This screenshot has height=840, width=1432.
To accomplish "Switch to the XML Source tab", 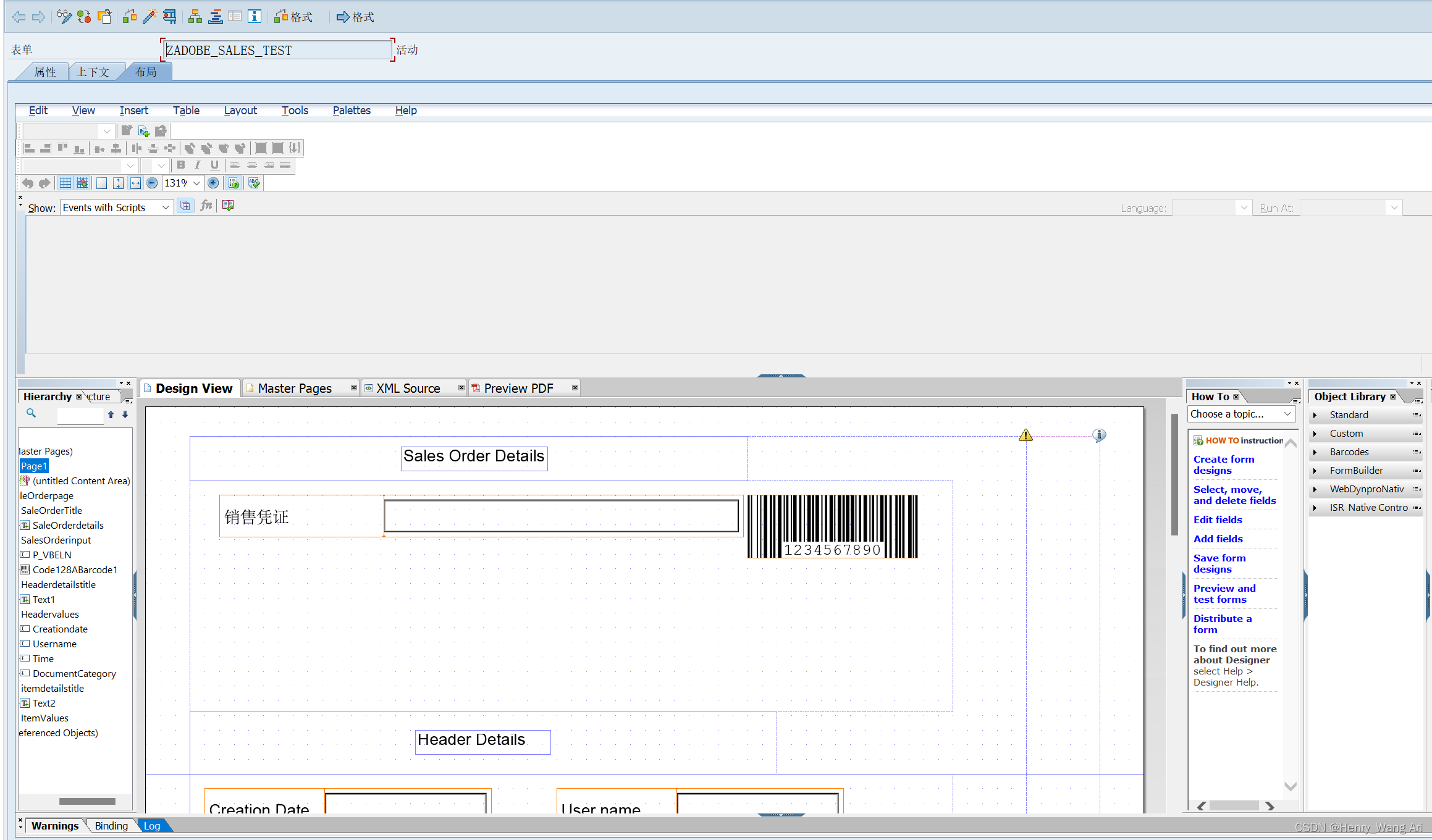I will pos(408,388).
